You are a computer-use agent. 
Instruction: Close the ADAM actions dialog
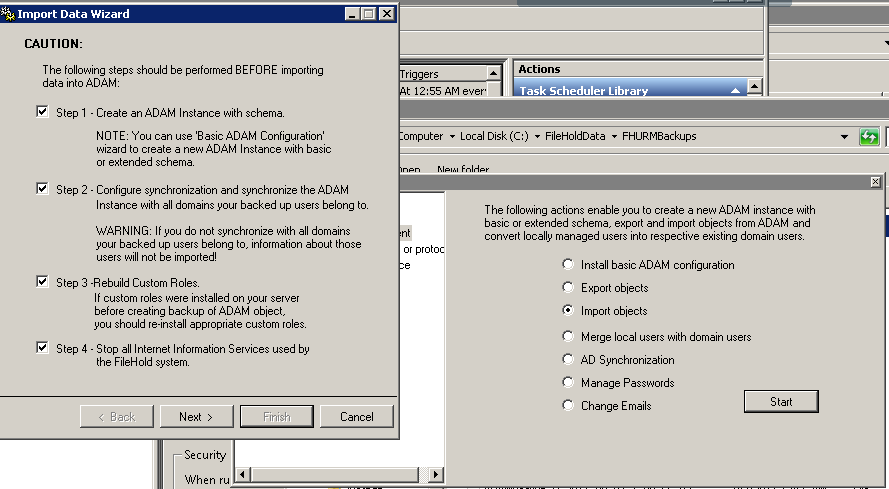(875, 182)
